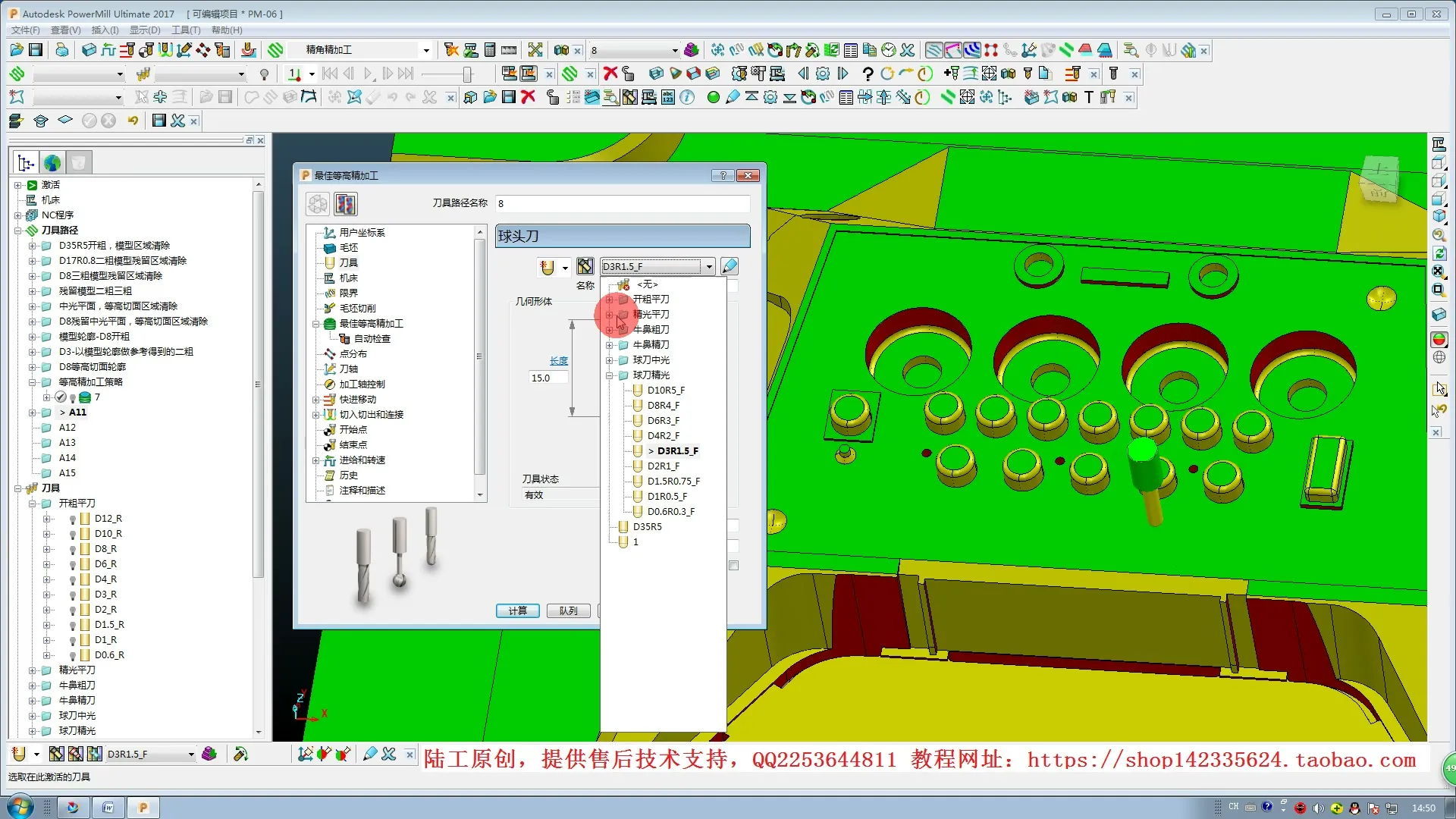Expand the 牛鼻精刀 folder in tool dropdown

coord(609,345)
